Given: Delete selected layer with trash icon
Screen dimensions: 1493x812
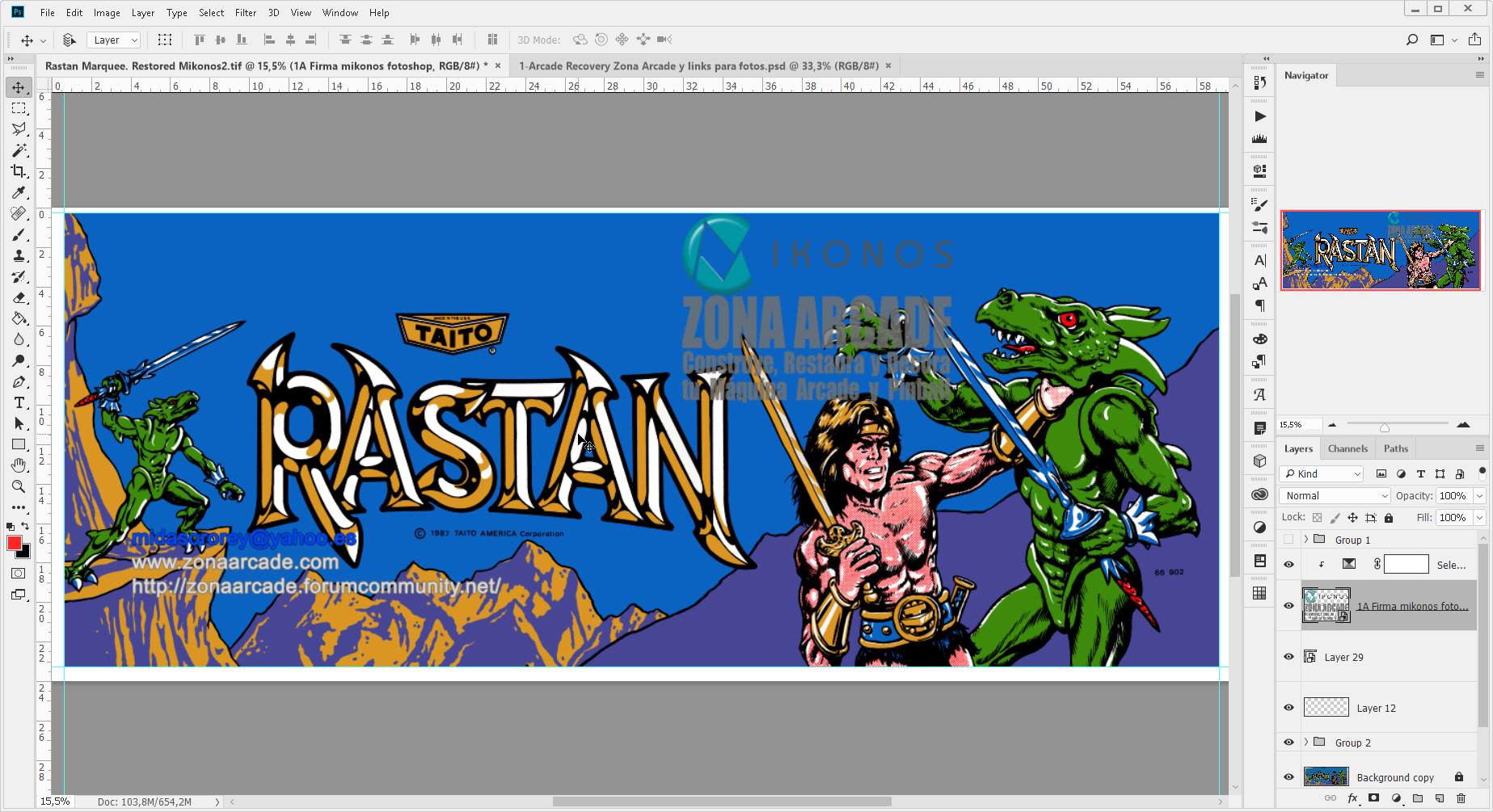Looking at the screenshot, I should coord(1461,798).
